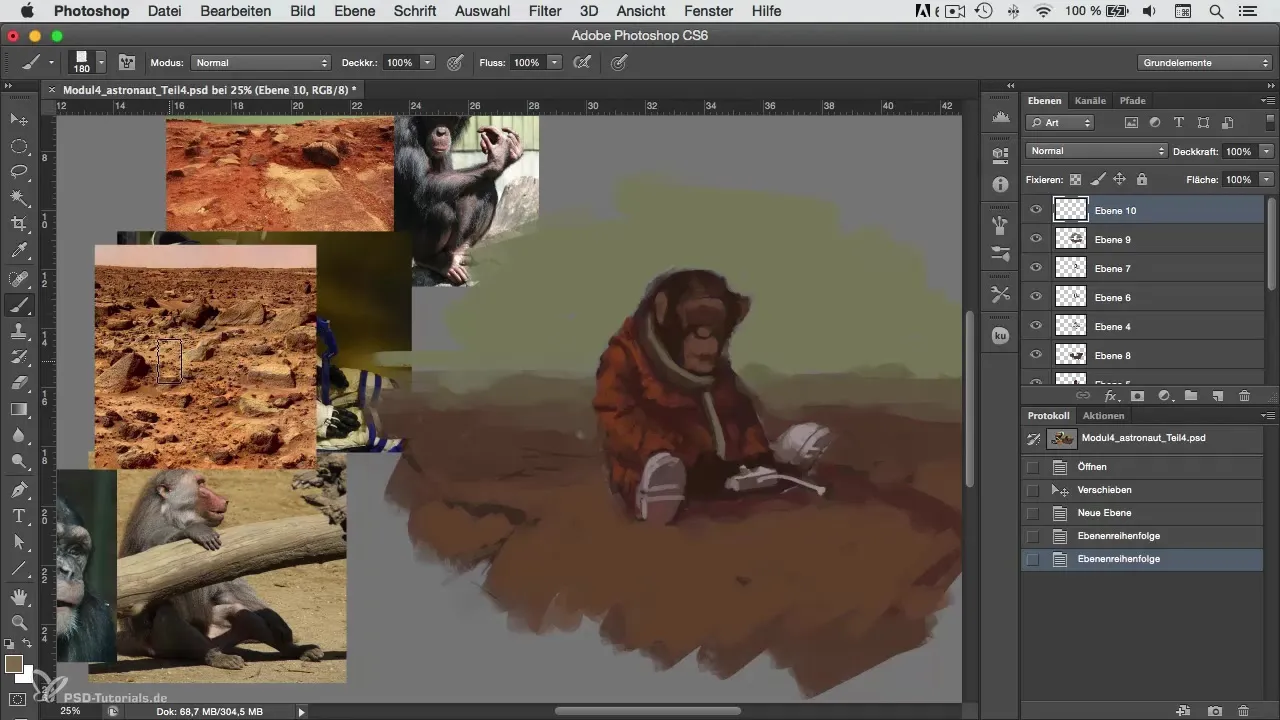This screenshot has width=1280, height=720.
Task: Switch to the Aktionen tab
Action: [x=1103, y=415]
